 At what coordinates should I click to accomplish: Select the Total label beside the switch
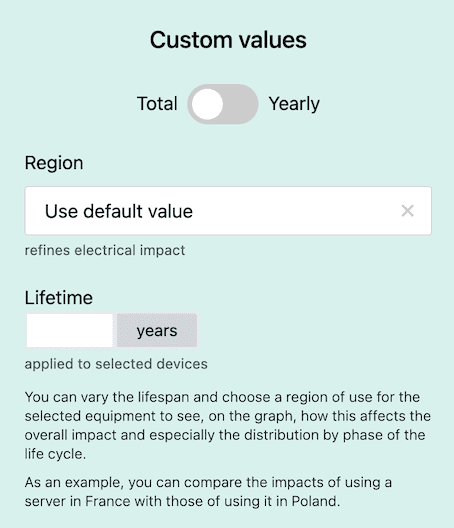click(x=157, y=104)
